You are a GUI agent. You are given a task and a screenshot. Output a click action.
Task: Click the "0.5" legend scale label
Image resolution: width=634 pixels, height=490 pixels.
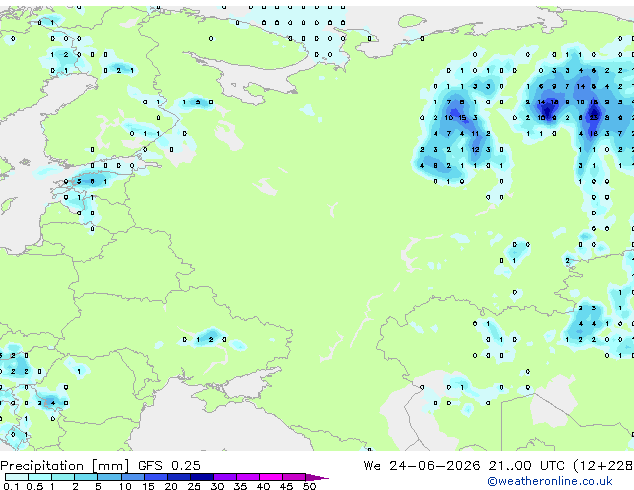35,486
